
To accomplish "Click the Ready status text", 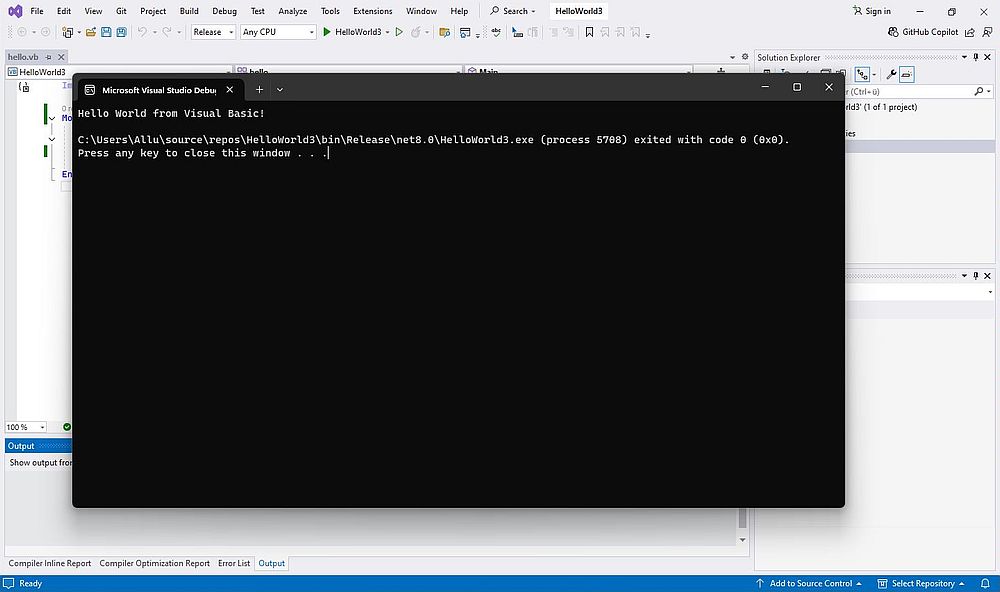I will [x=30, y=583].
